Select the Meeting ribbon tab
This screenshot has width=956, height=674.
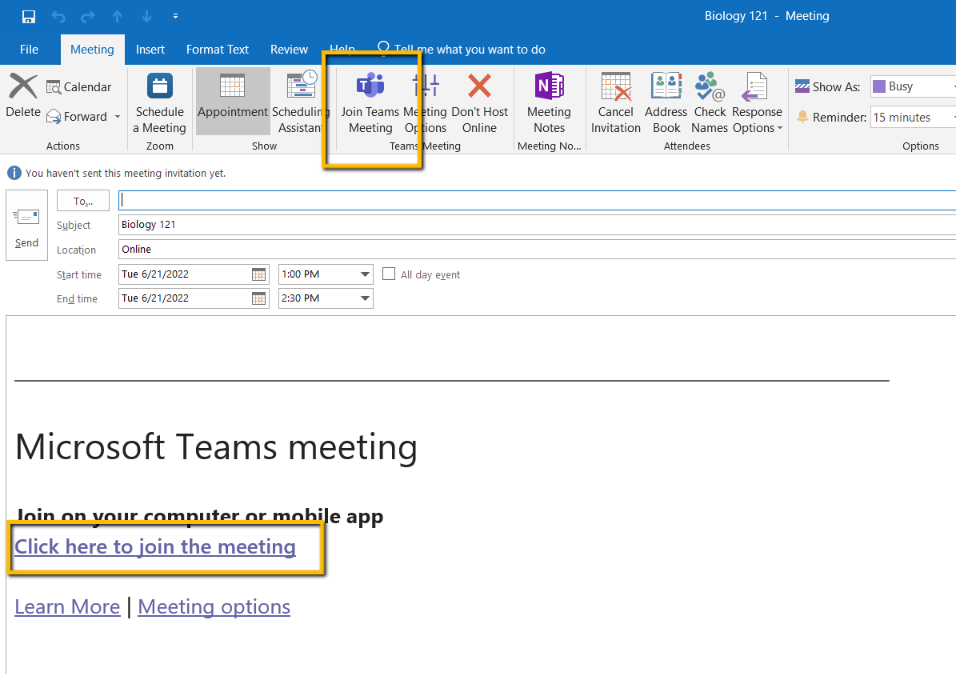[92, 49]
